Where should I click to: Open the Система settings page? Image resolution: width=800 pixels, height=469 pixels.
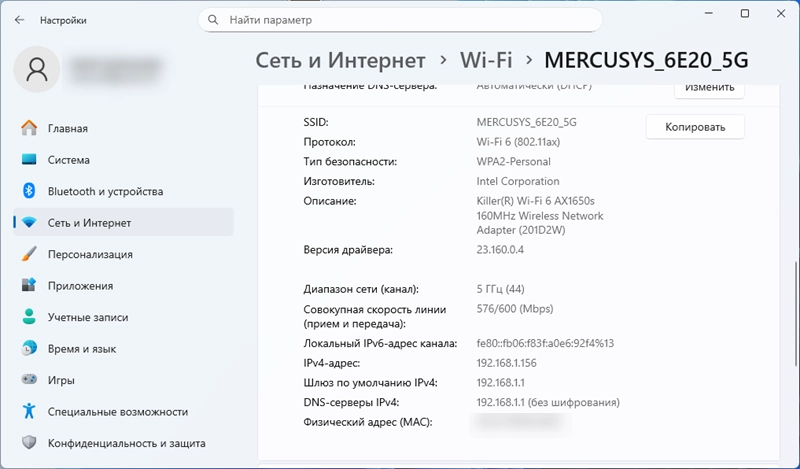123,160
